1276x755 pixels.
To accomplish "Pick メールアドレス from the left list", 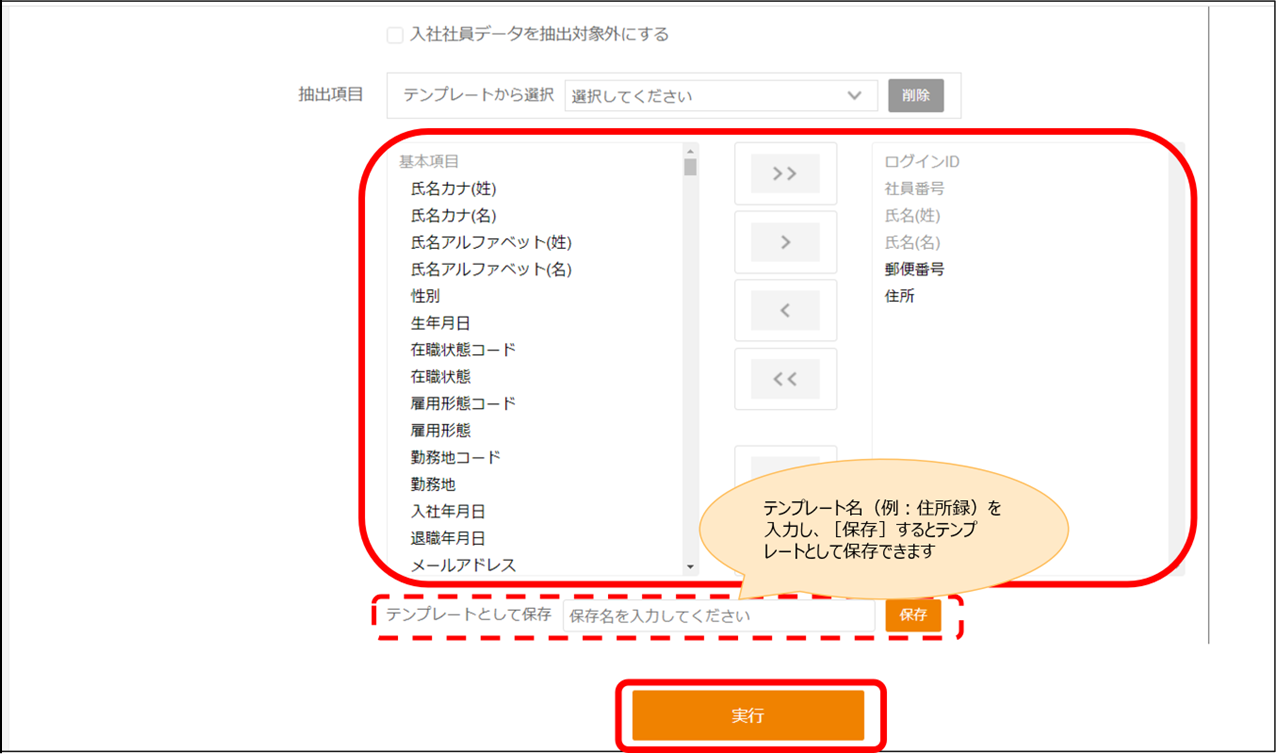I will [463, 565].
